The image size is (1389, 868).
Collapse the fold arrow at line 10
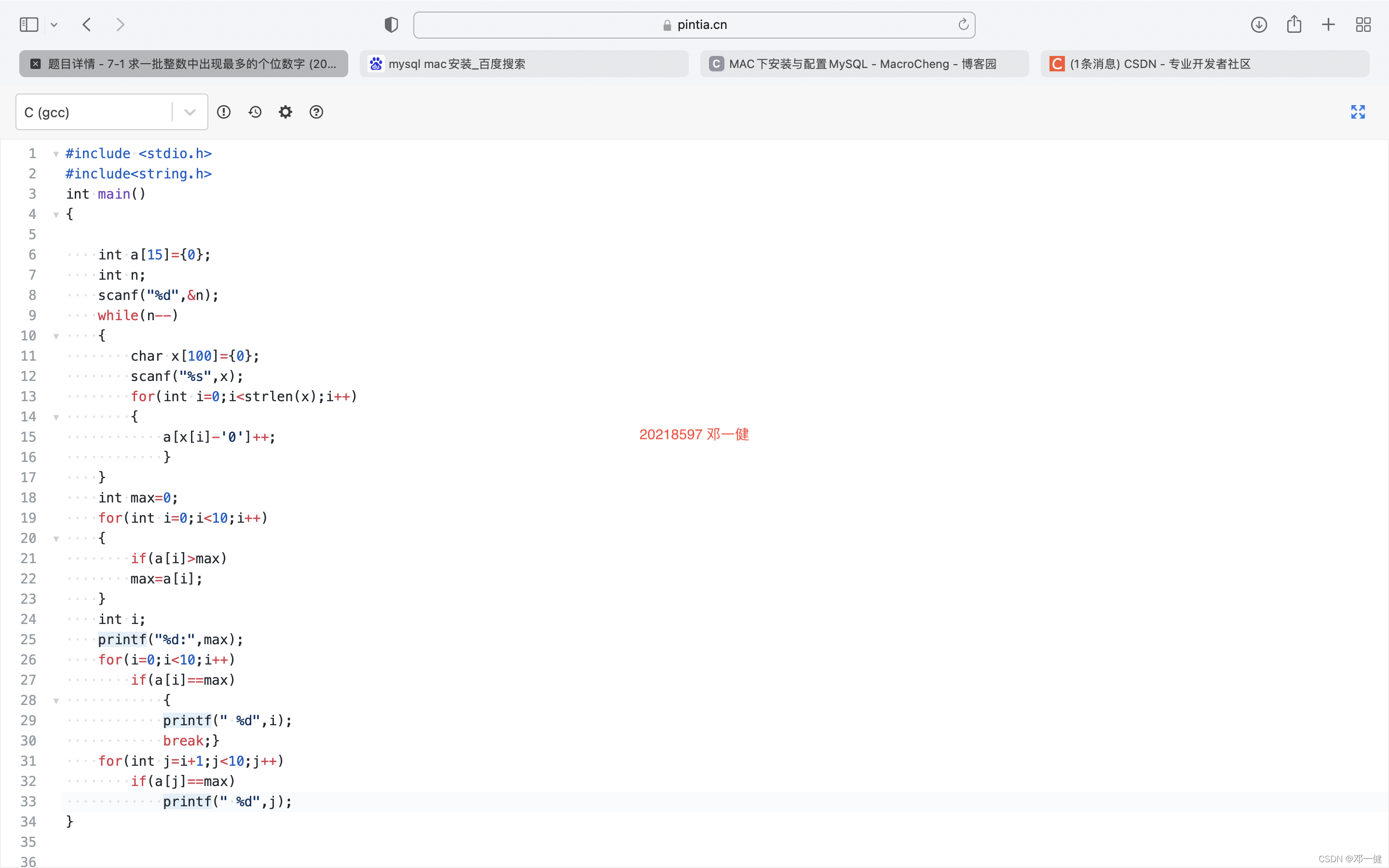pos(55,337)
